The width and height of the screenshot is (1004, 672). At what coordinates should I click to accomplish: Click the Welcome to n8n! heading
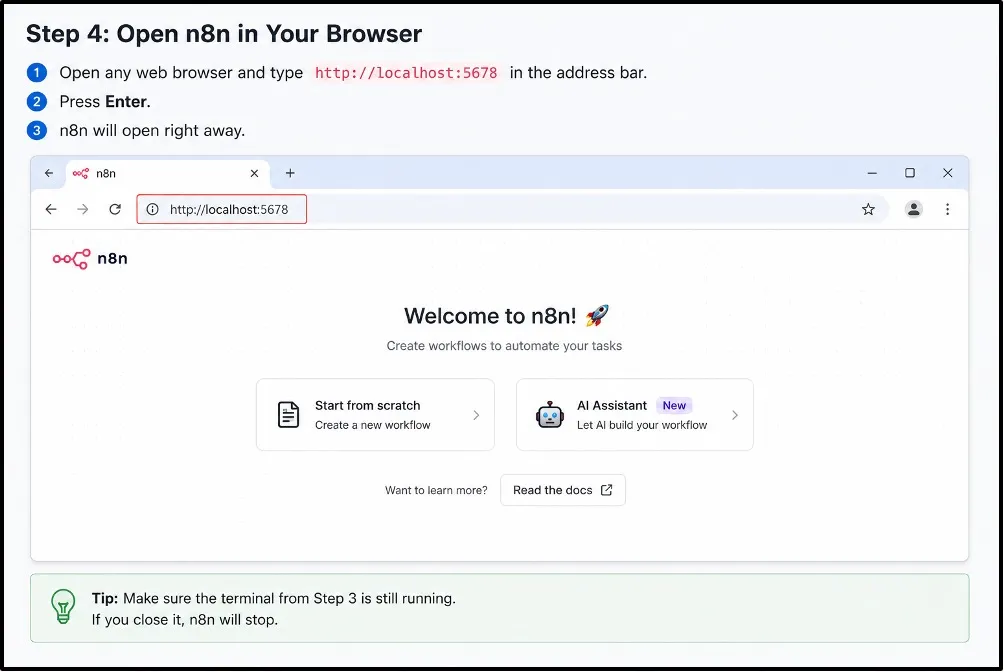click(x=490, y=316)
